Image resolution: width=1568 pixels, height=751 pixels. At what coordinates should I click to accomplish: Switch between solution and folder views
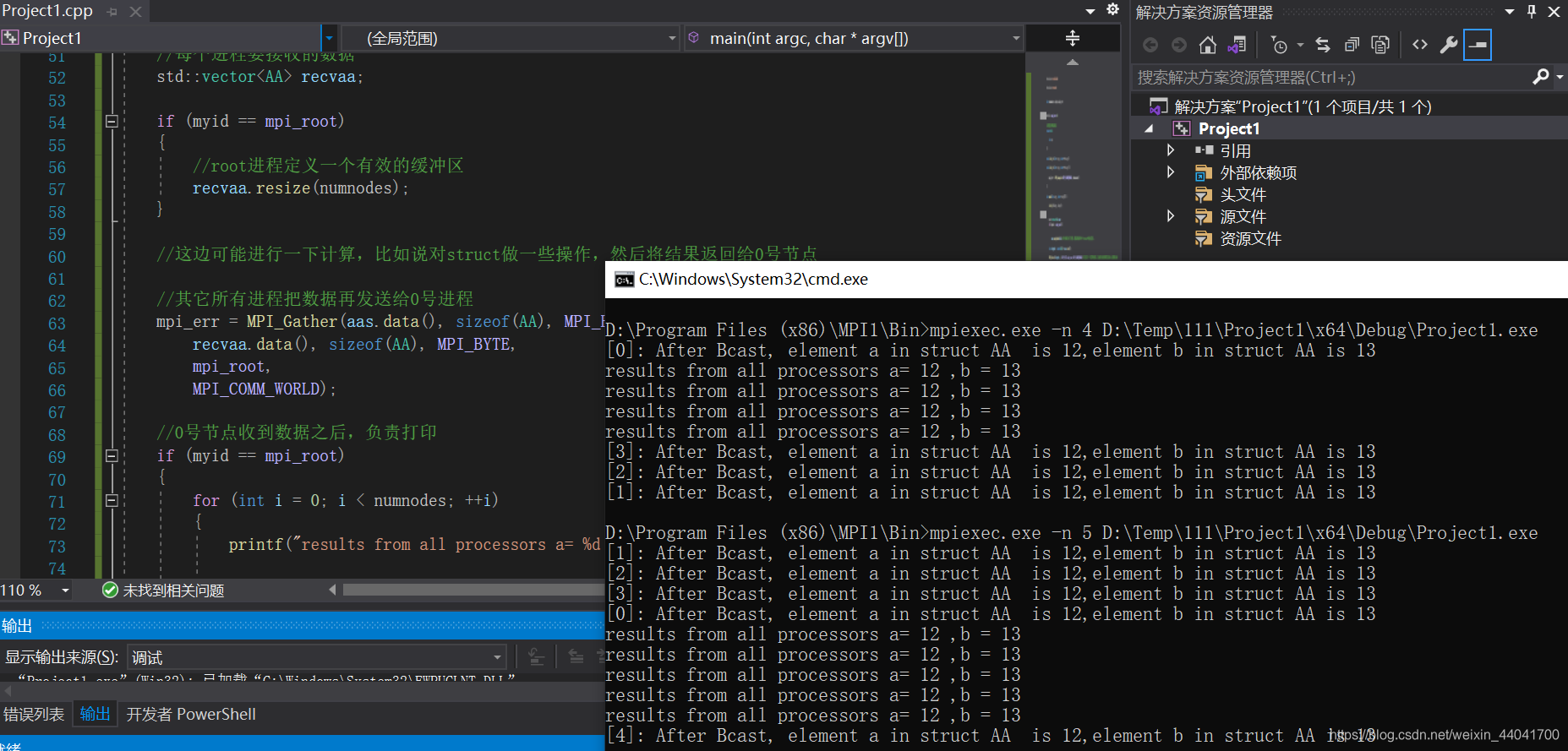pyautogui.click(x=1237, y=45)
